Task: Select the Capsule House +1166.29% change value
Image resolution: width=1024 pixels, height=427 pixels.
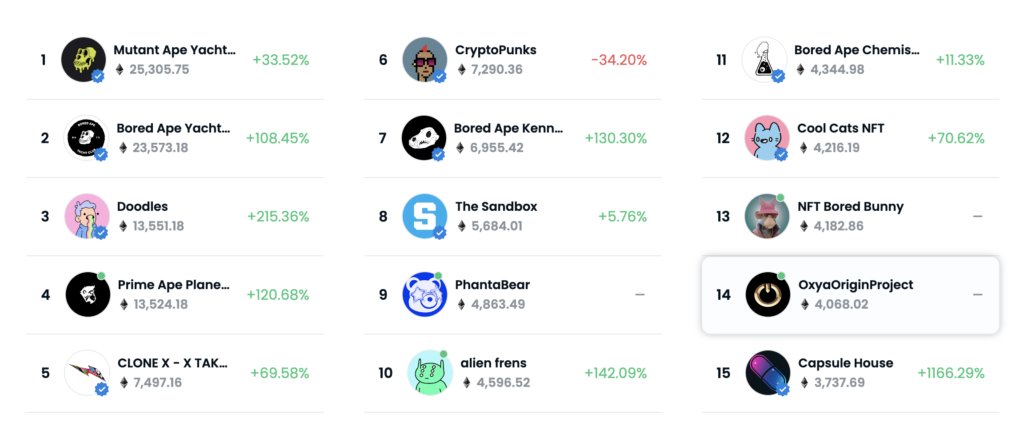Action: tap(951, 373)
